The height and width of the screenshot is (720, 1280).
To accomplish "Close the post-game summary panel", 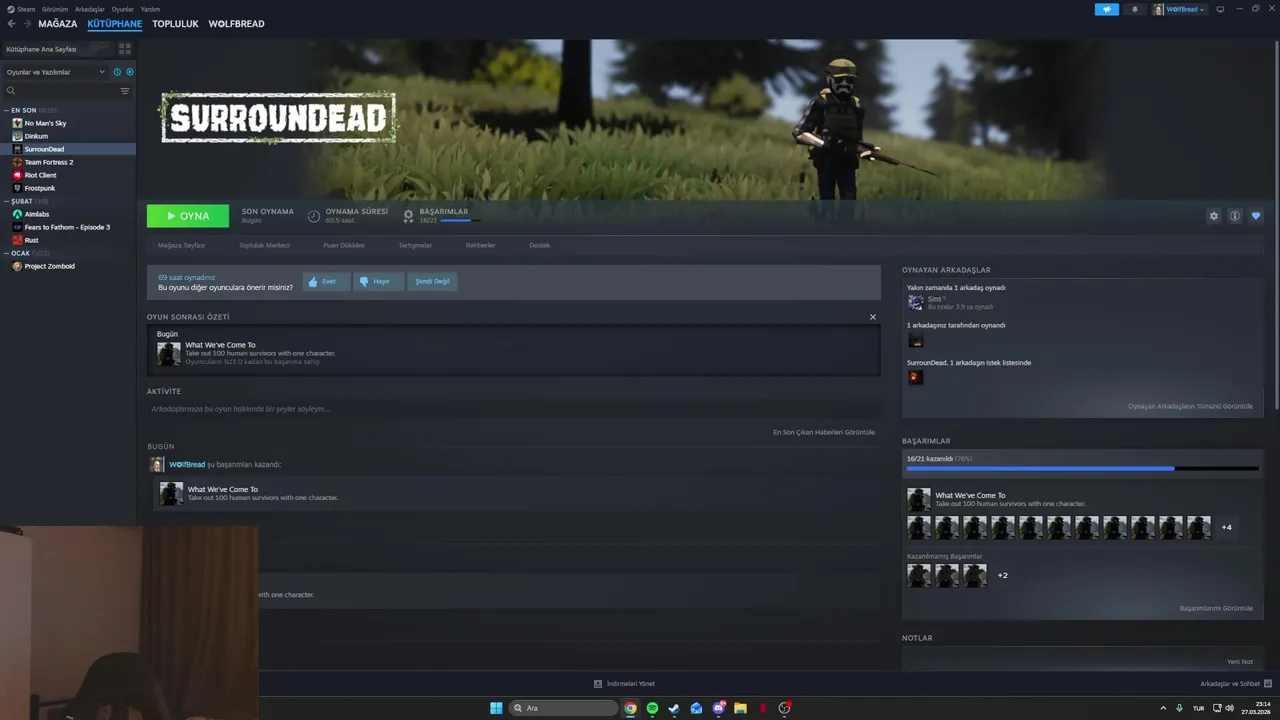I will 872,317.
